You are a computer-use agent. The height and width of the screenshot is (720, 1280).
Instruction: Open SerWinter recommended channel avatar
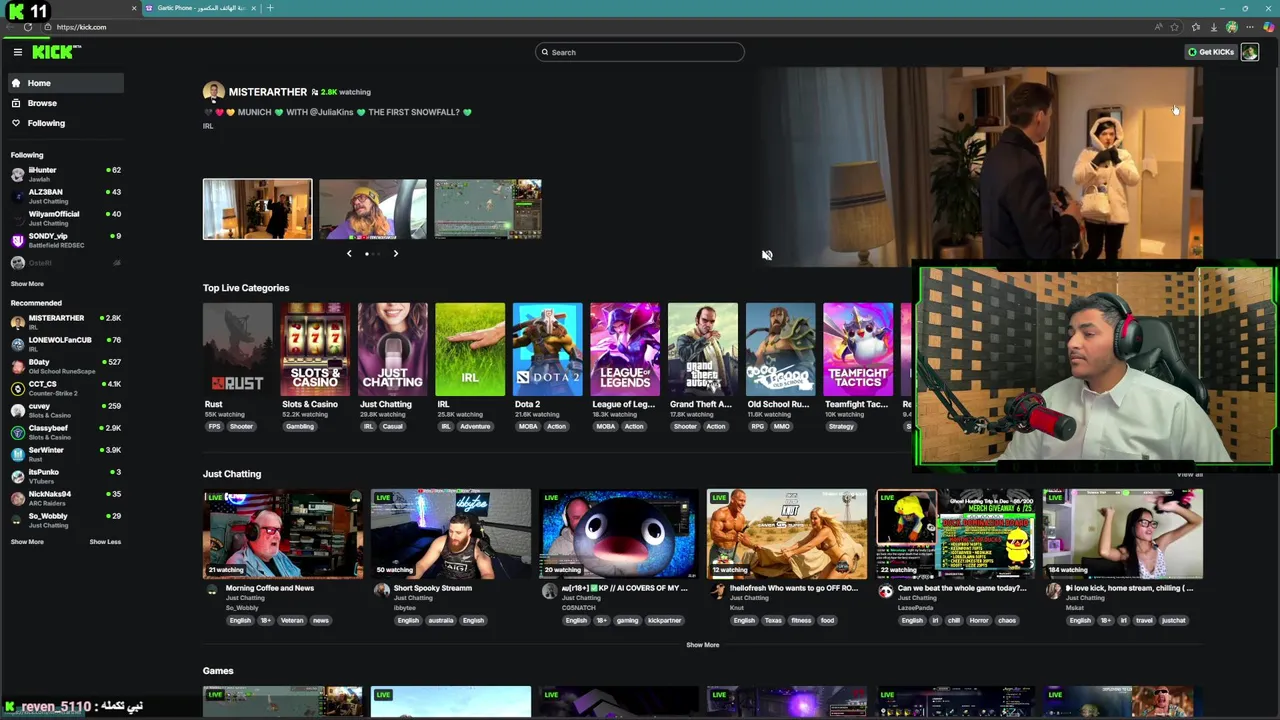coord(17,454)
